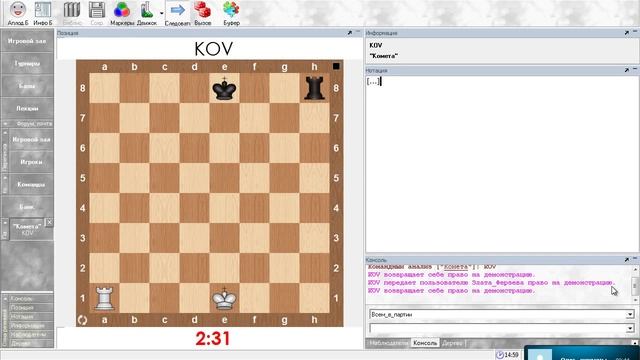This screenshot has height=360, width=640.
Task: Select the black rook on h8
Action: pyautogui.click(x=314, y=88)
